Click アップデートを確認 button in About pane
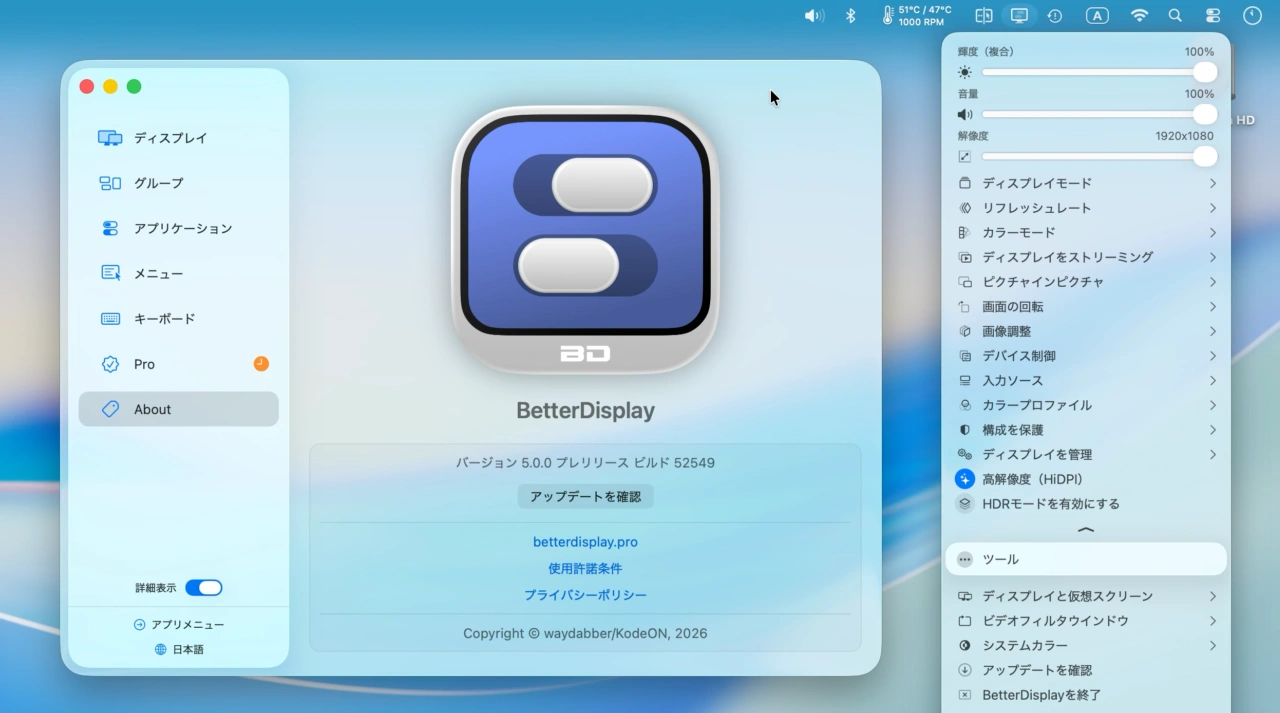This screenshot has height=713, width=1280. pos(585,496)
